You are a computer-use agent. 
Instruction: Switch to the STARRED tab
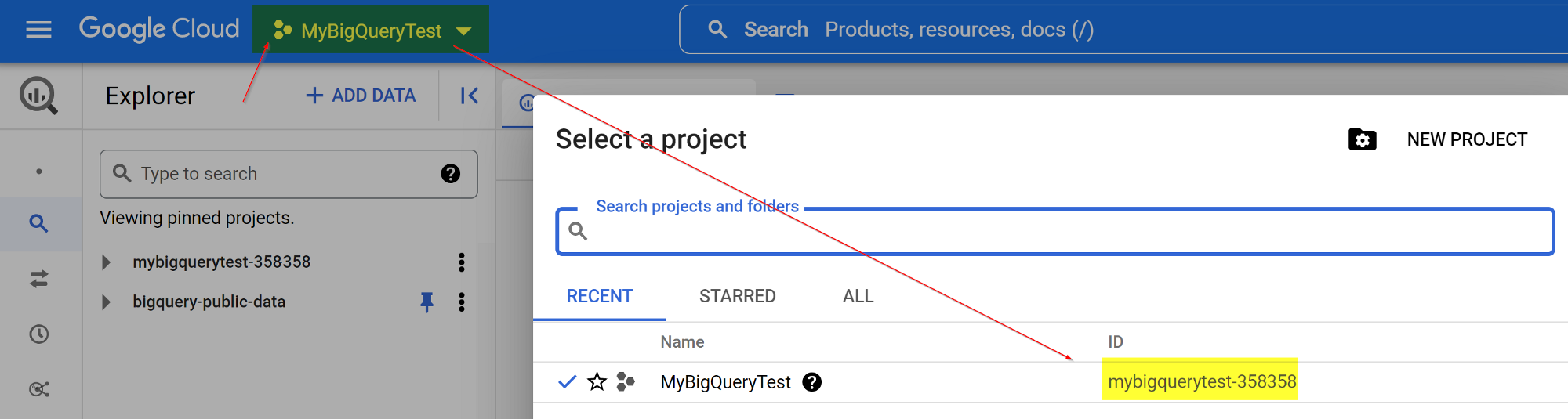pyautogui.click(x=737, y=296)
